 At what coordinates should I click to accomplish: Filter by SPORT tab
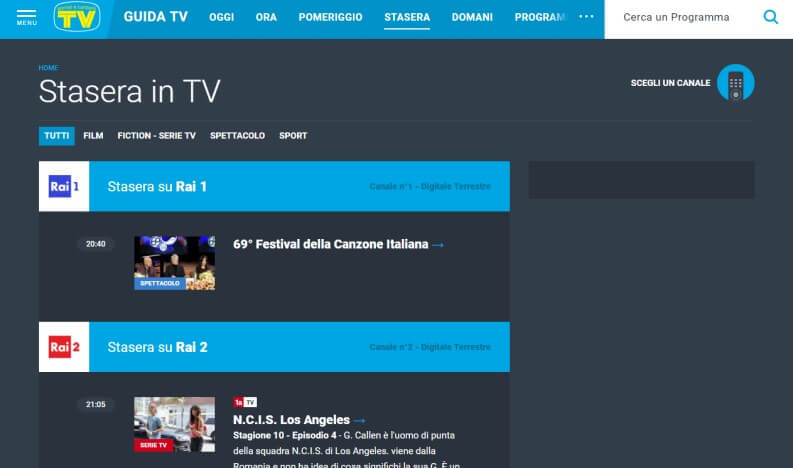coord(293,136)
